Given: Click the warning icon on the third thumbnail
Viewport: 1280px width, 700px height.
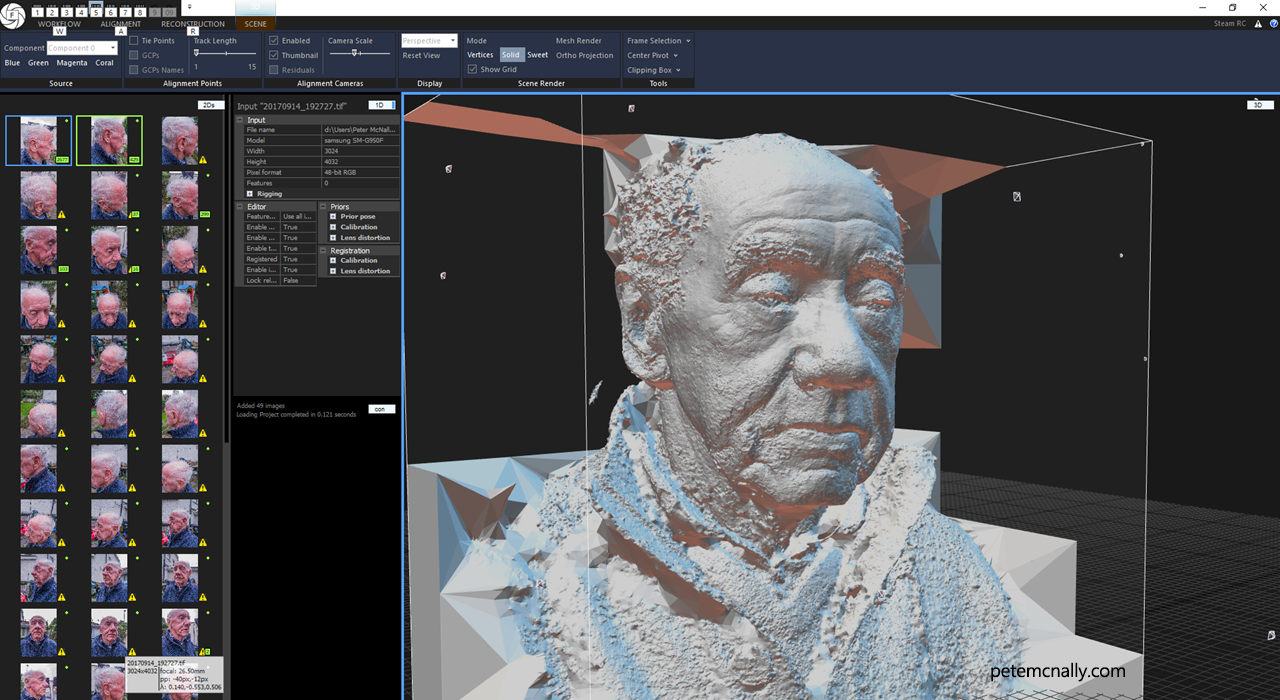Looking at the screenshot, I should tap(203, 159).
